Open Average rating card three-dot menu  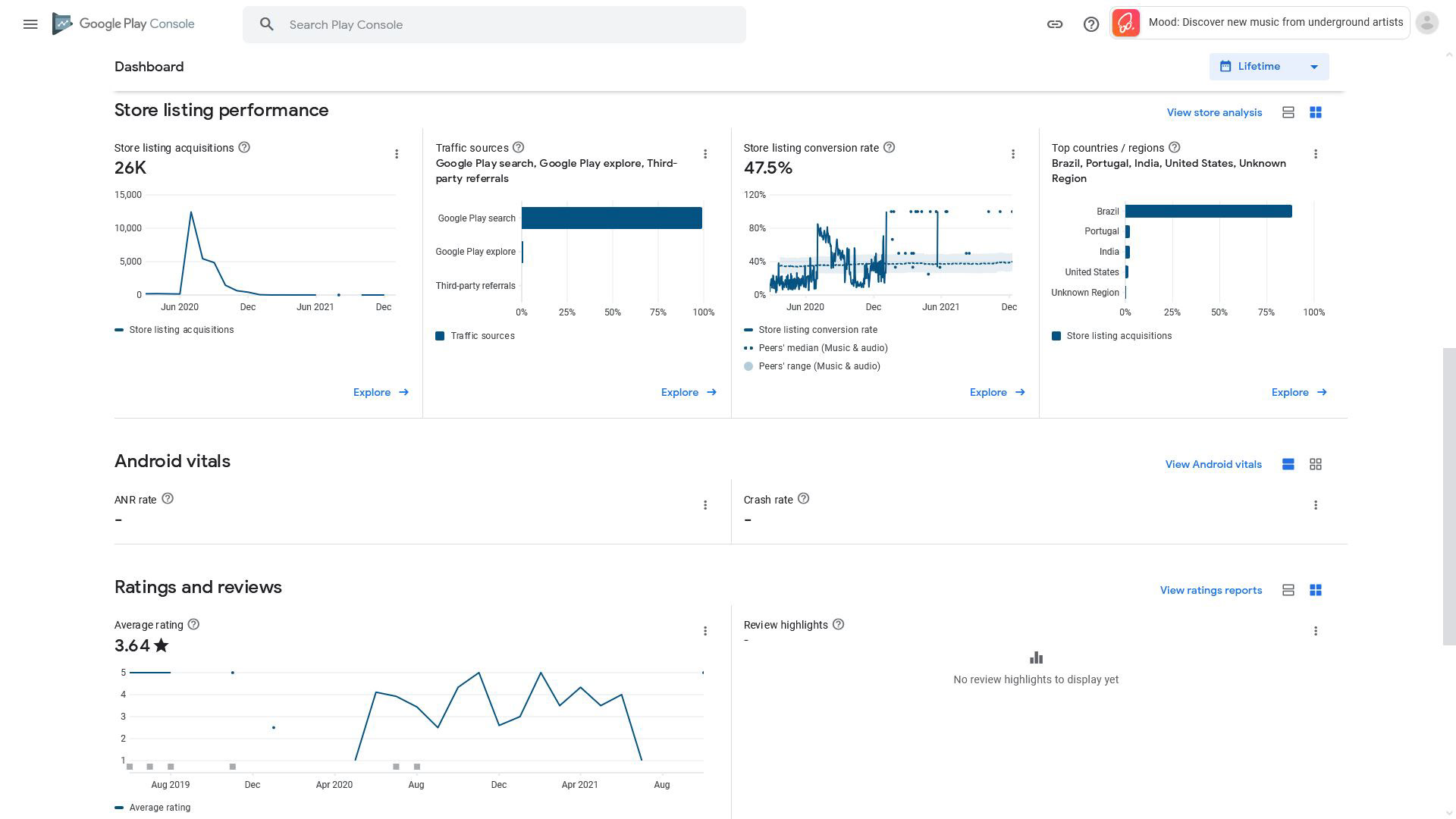pyautogui.click(x=705, y=631)
